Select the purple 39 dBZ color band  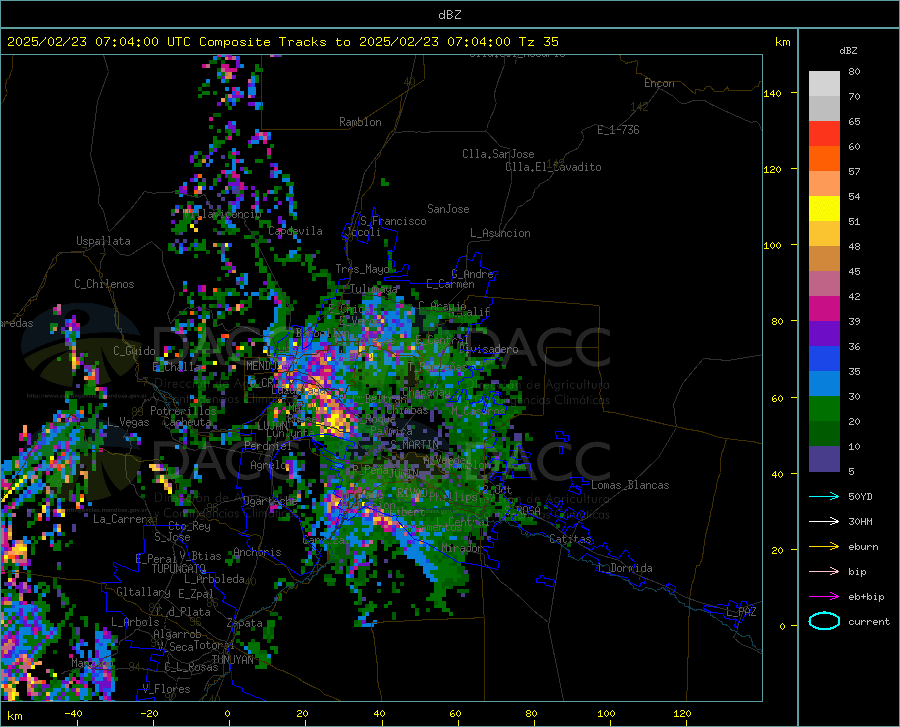[824, 334]
